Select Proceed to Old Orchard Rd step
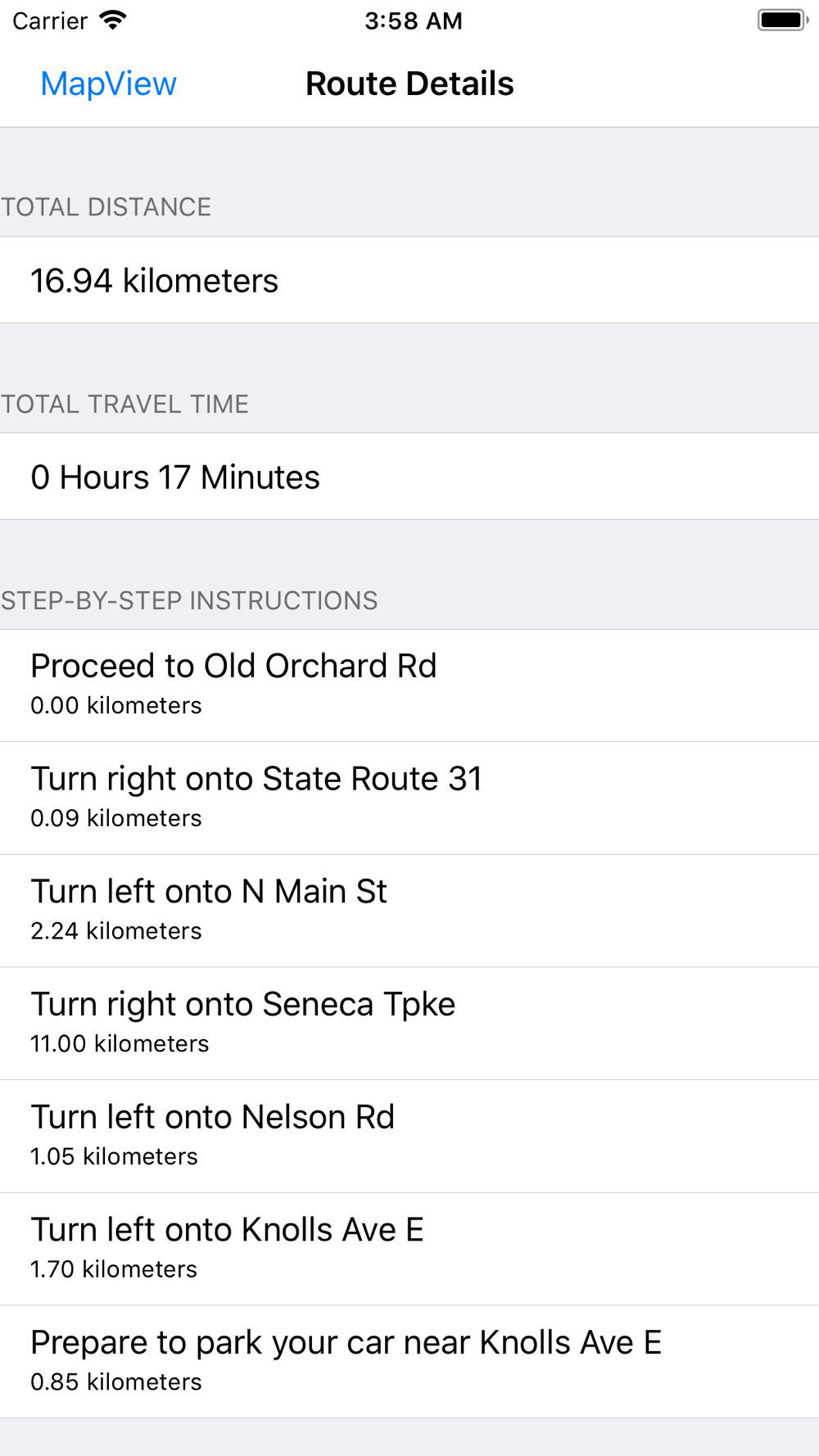This screenshot has height=1456, width=819. click(409, 685)
